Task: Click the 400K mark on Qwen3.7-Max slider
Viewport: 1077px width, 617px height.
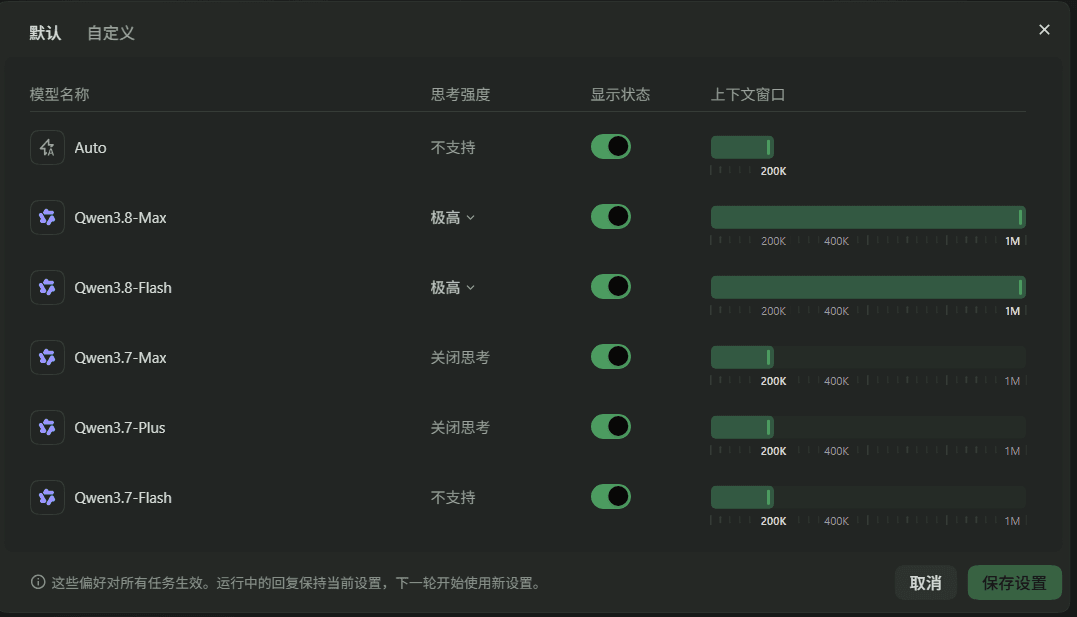Action: tap(837, 381)
